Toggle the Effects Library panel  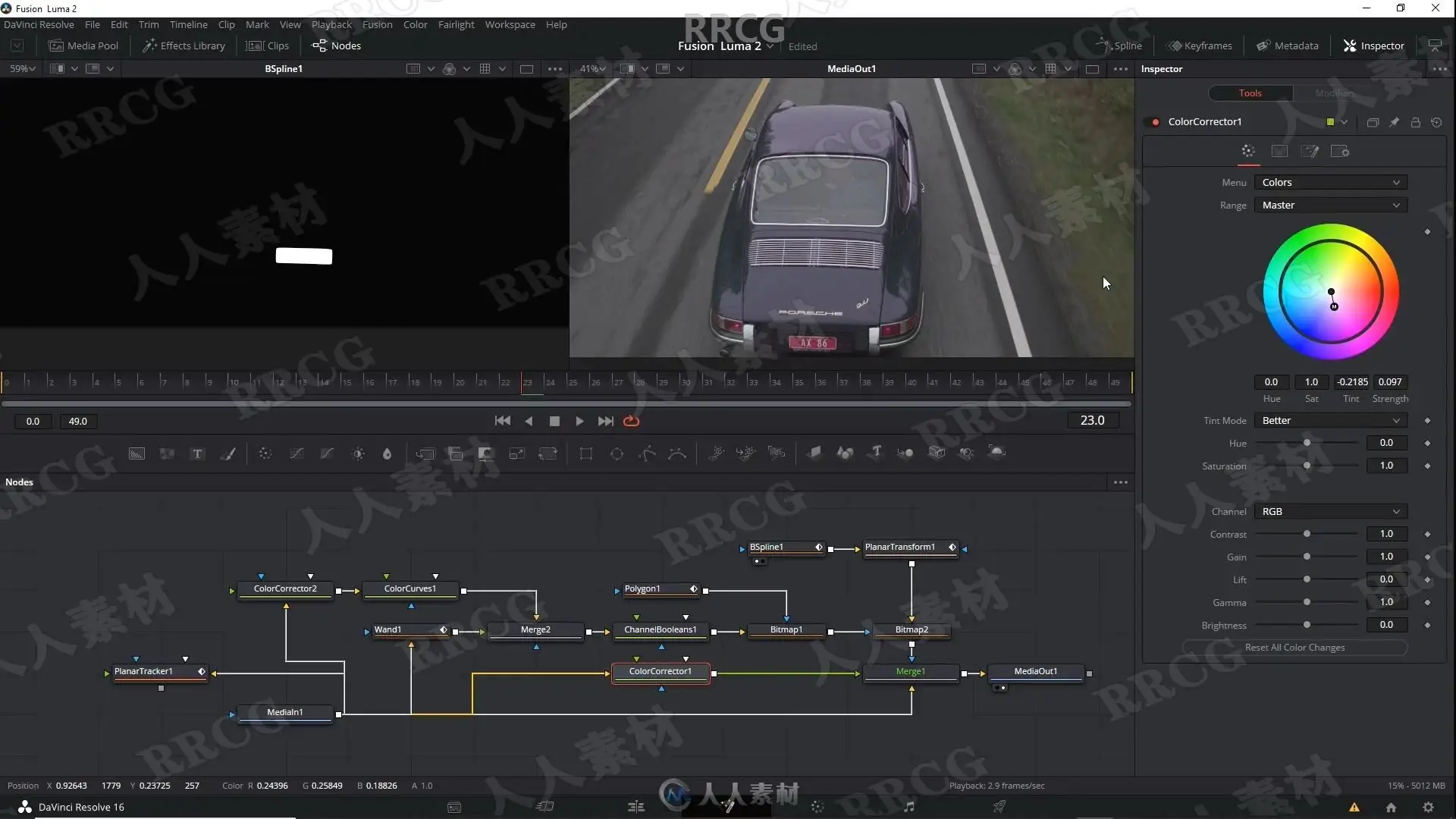pos(184,45)
